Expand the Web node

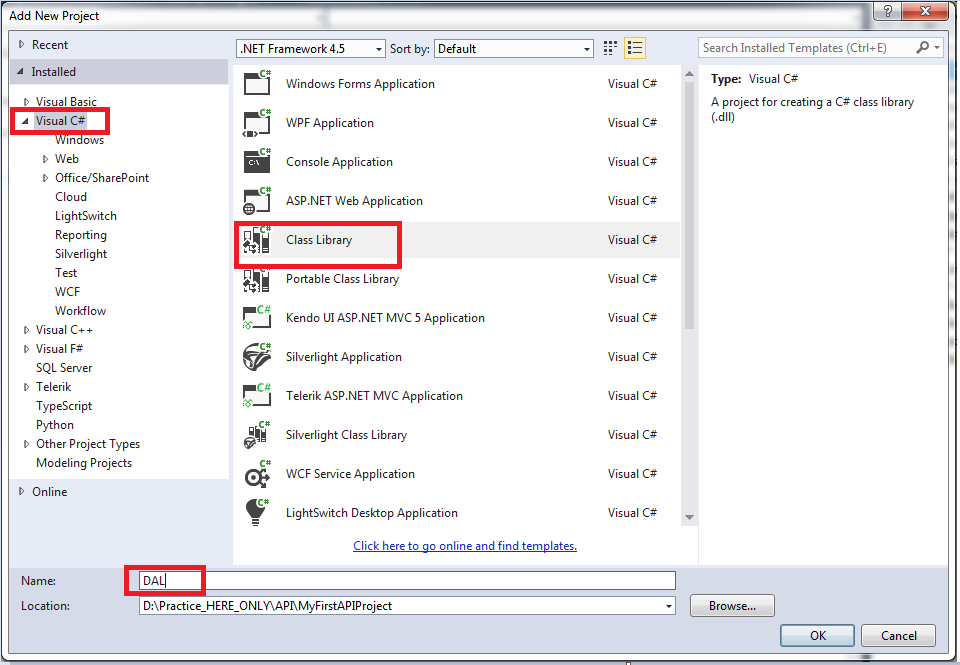pos(45,159)
